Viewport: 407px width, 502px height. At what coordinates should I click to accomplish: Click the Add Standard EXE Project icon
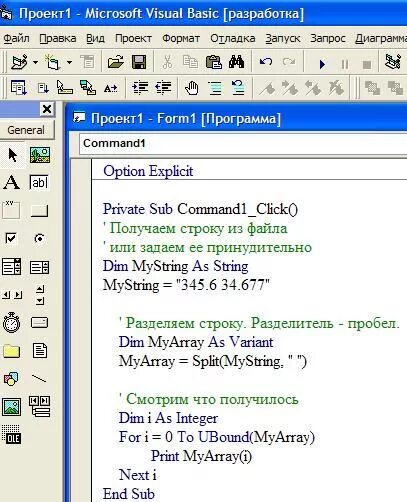[19, 62]
